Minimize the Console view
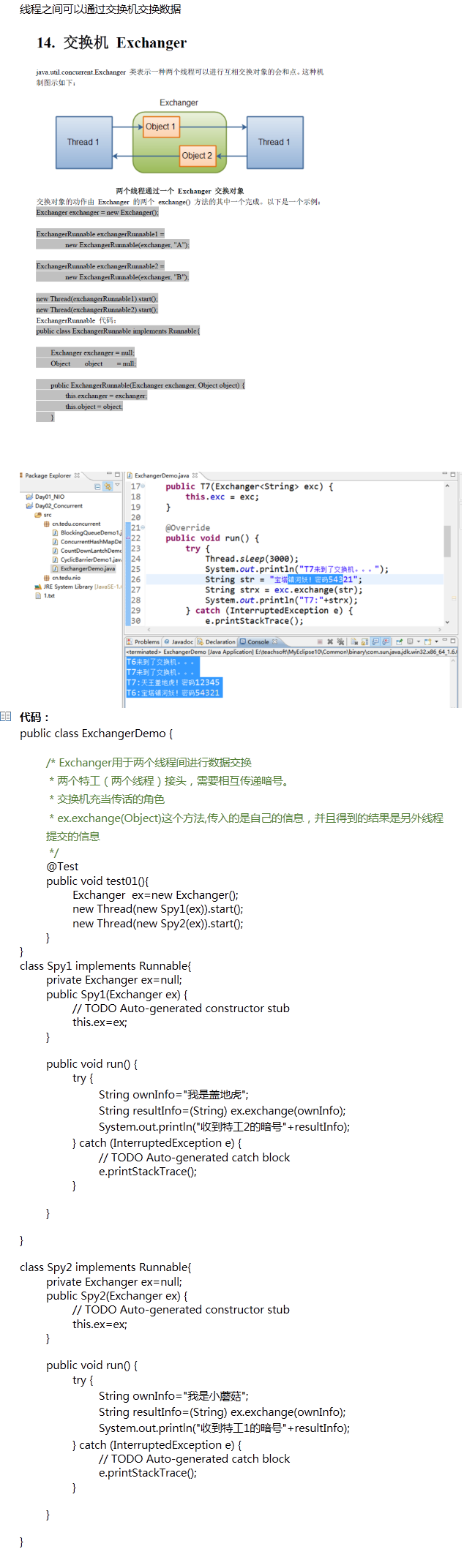Viewport: 464px width, 1568px height. [x=444, y=641]
